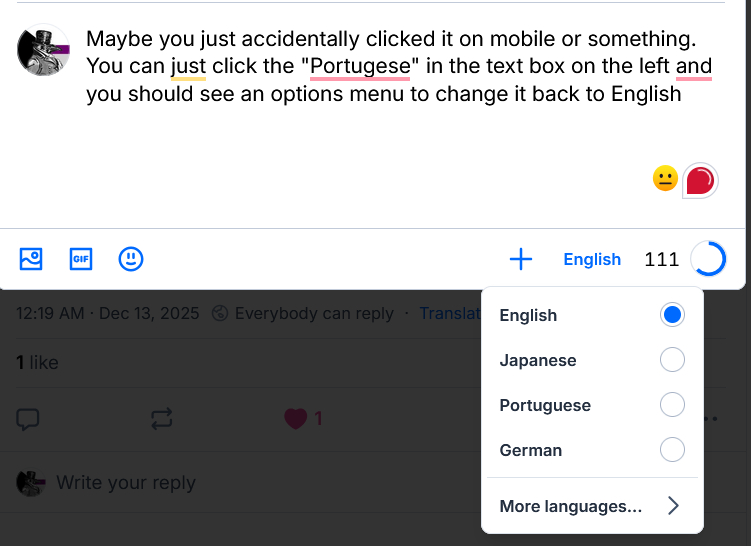Click the repost arrows icon
Screen dimensions: 751x546
tap(161, 419)
